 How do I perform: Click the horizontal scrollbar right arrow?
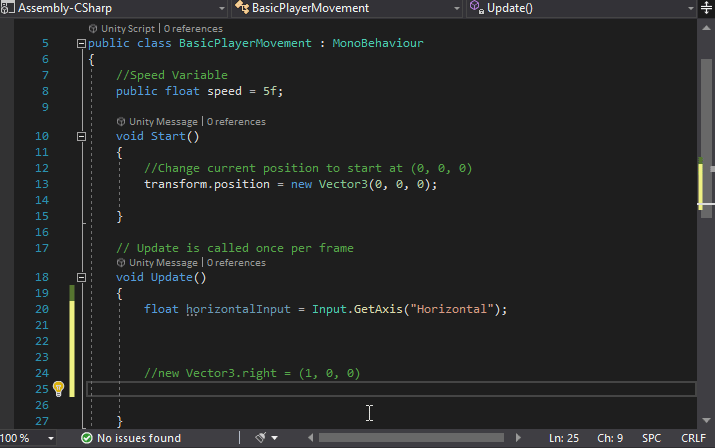point(518,438)
